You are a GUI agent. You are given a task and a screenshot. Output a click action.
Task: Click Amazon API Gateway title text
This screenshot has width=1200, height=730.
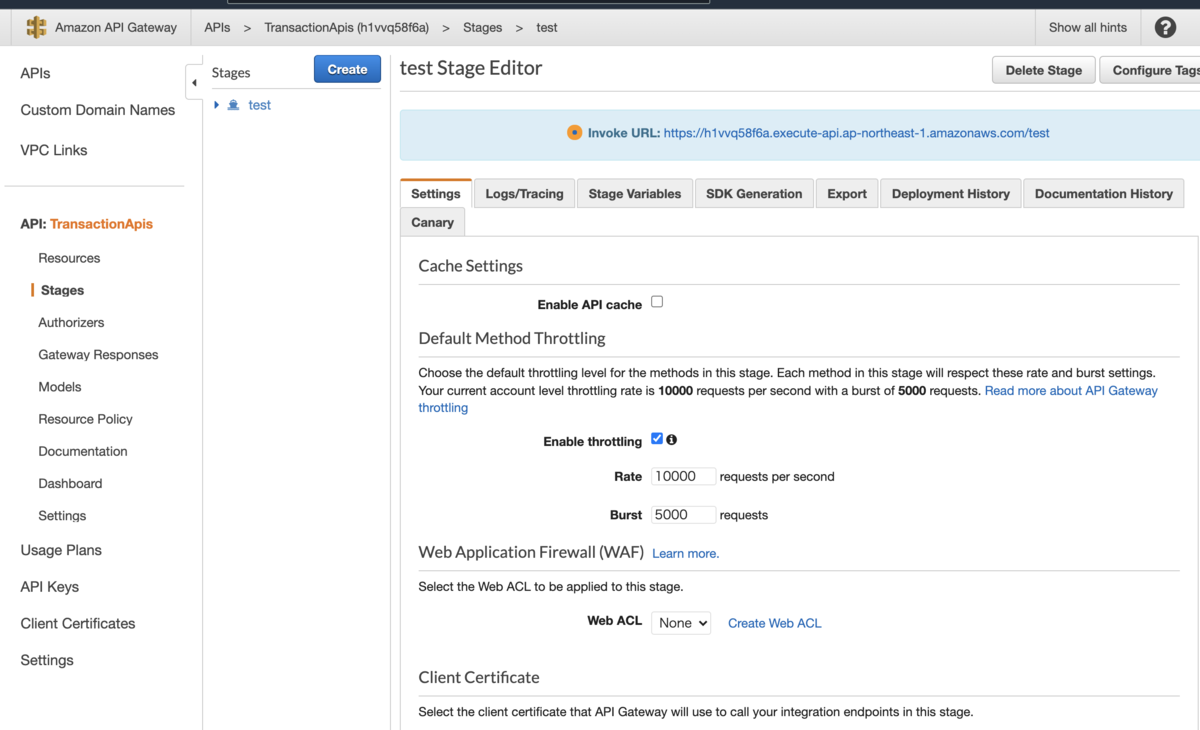[116, 28]
